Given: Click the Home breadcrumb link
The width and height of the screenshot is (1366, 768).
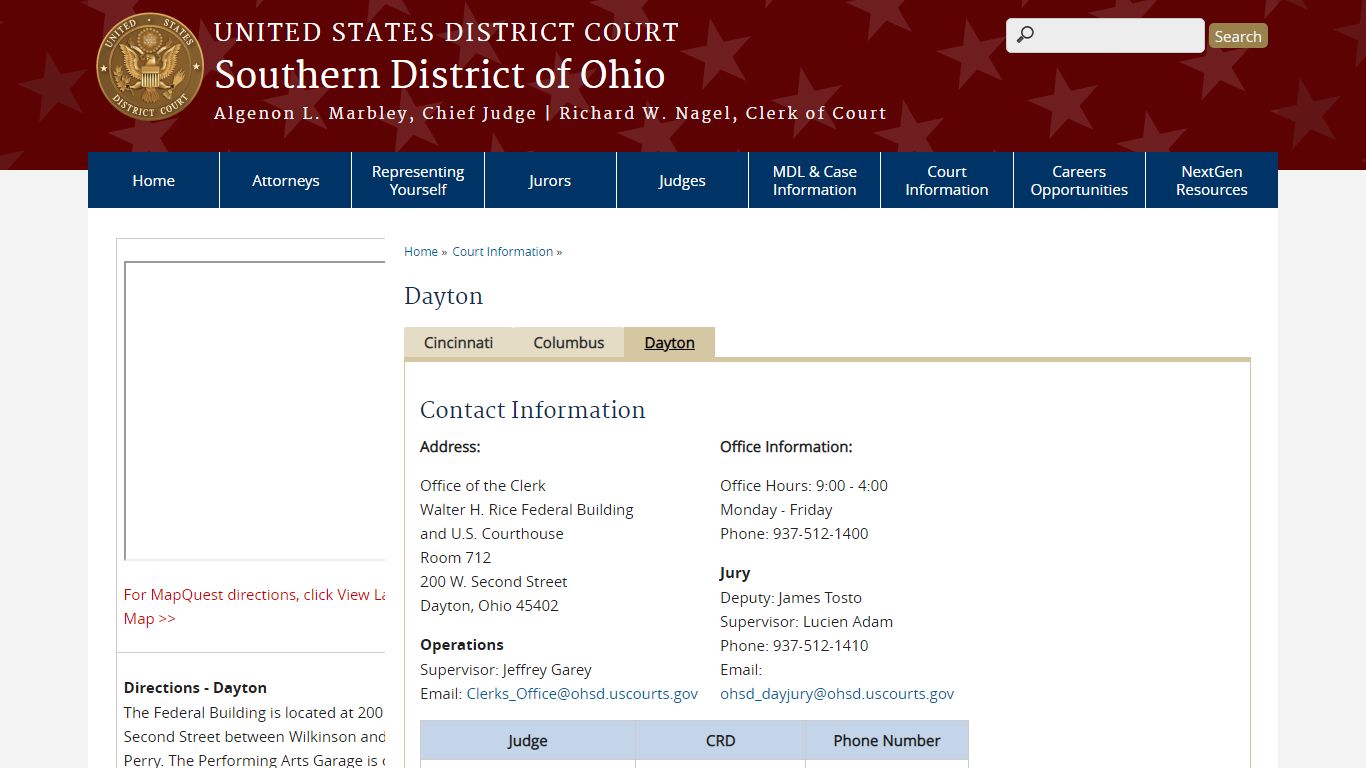Looking at the screenshot, I should coord(421,252).
